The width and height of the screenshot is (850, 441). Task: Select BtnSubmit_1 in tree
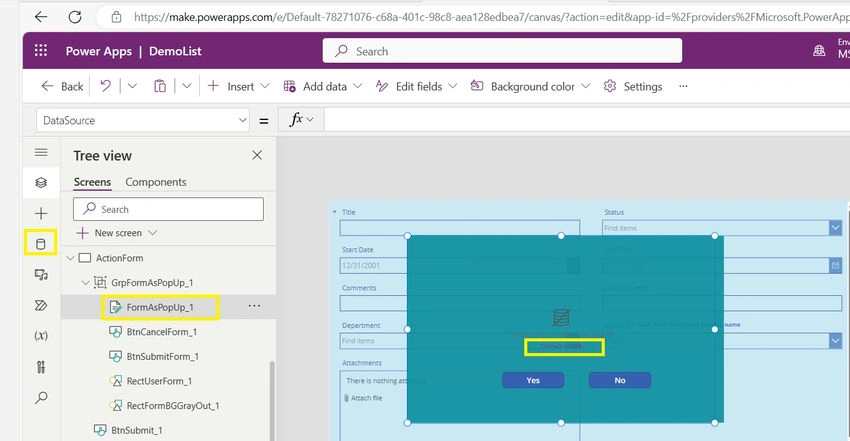(136, 430)
